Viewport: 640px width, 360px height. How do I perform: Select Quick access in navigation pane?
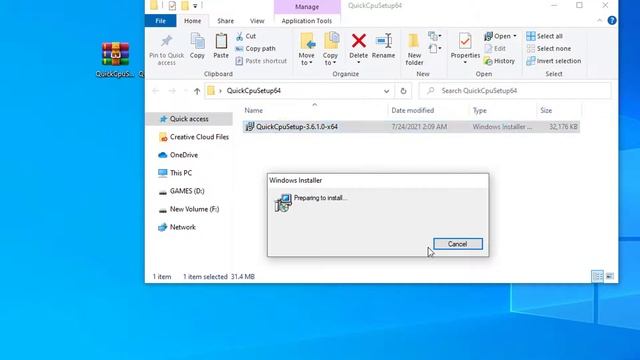(x=189, y=119)
